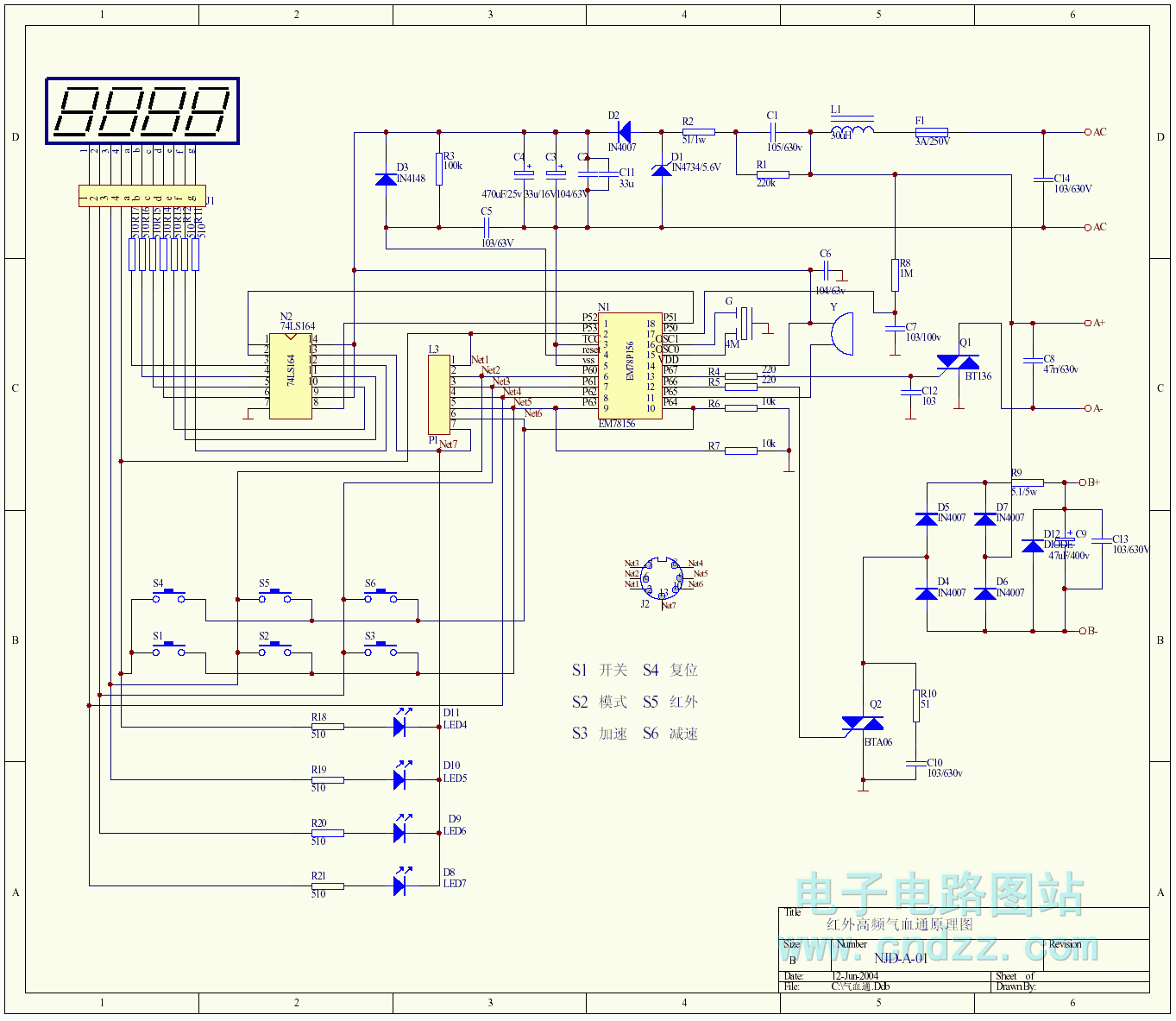Click the B- output terminal
The height and width of the screenshot is (1021, 1176).
point(1083,631)
